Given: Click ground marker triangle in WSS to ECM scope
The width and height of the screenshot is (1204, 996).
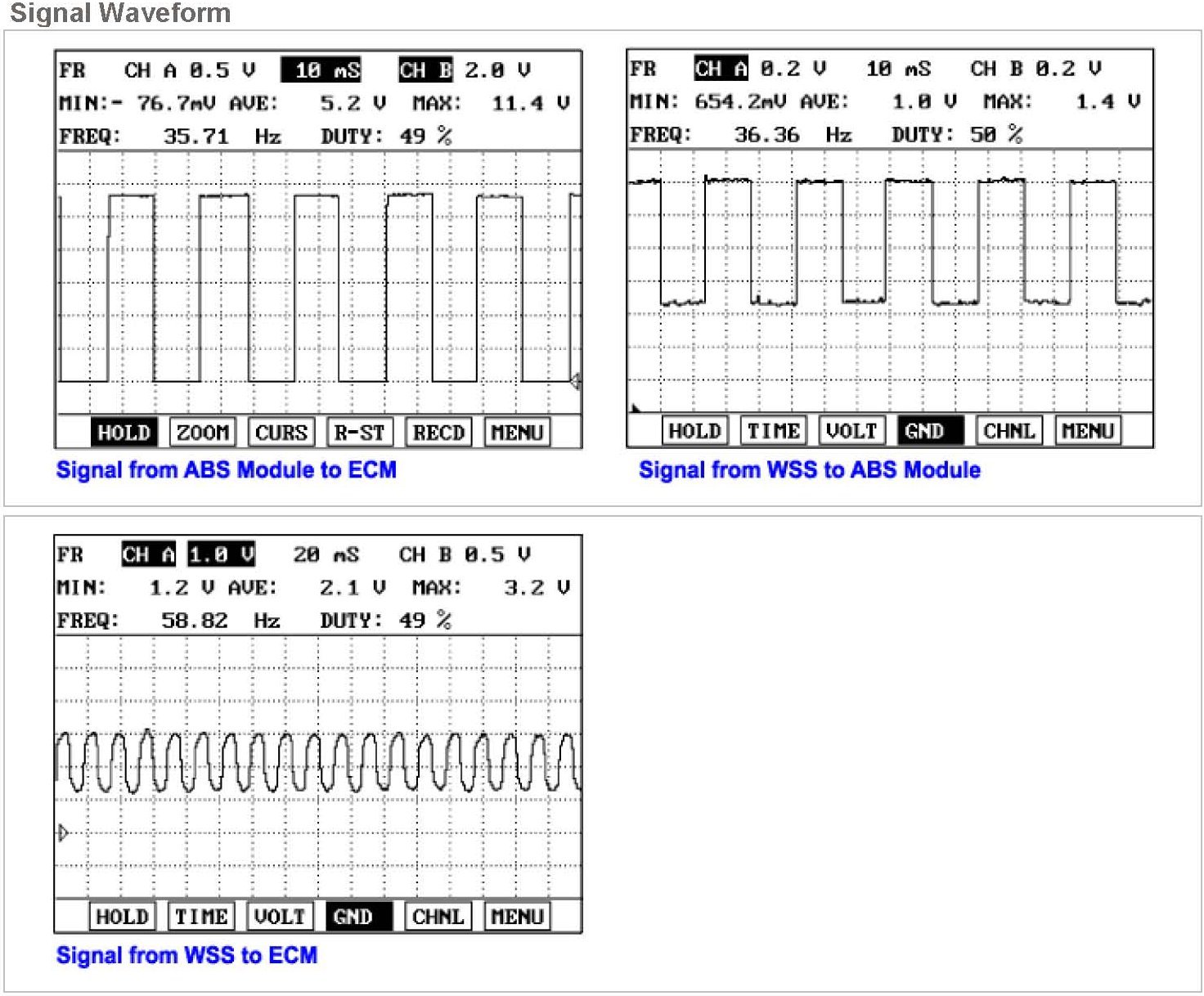Looking at the screenshot, I should point(63,833).
